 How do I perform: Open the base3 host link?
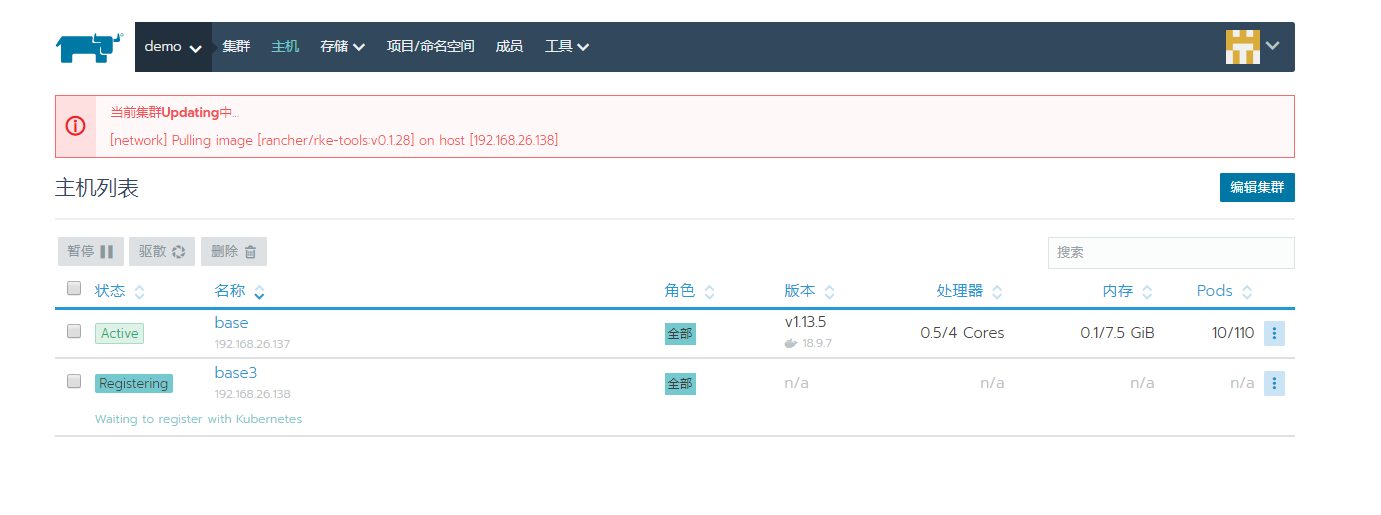click(236, 373)
